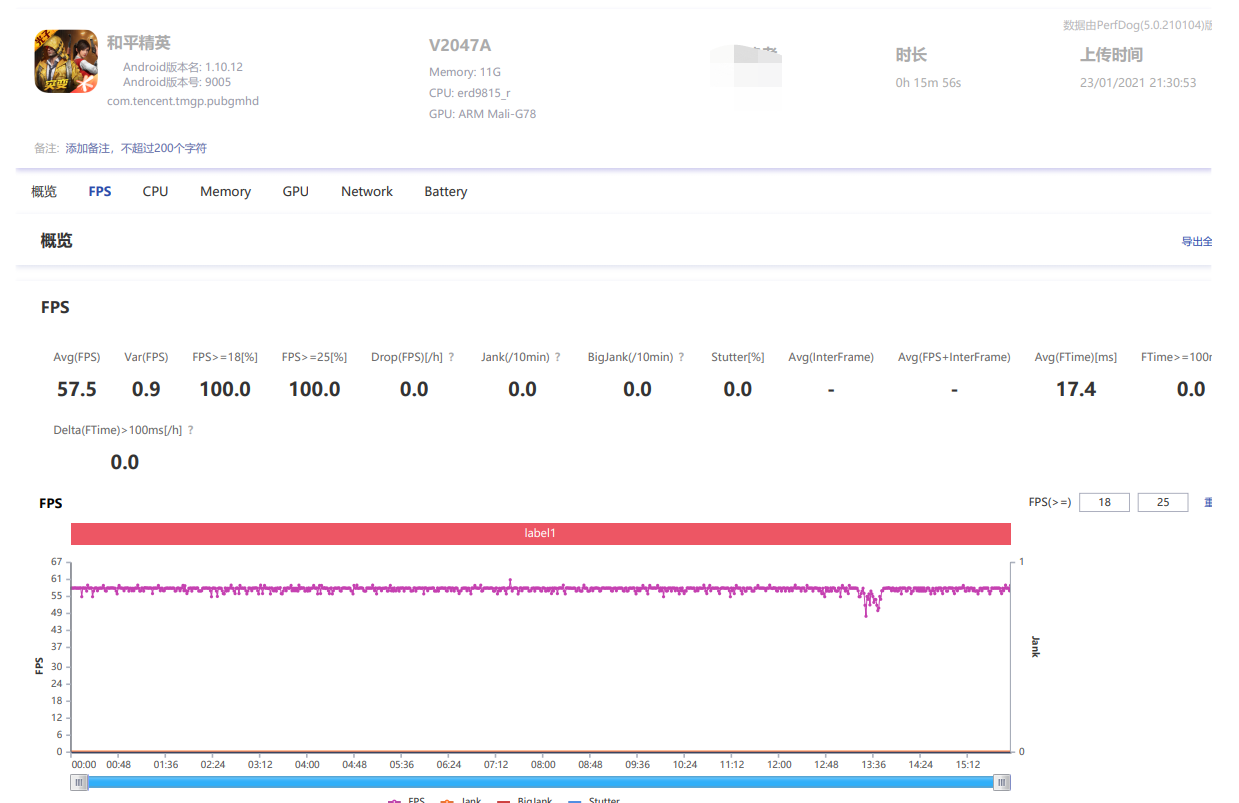The height and width of the screenshot is (803, 1239).
Task: Click the 和平精英 app title
Action: click(x=139, y=42)
